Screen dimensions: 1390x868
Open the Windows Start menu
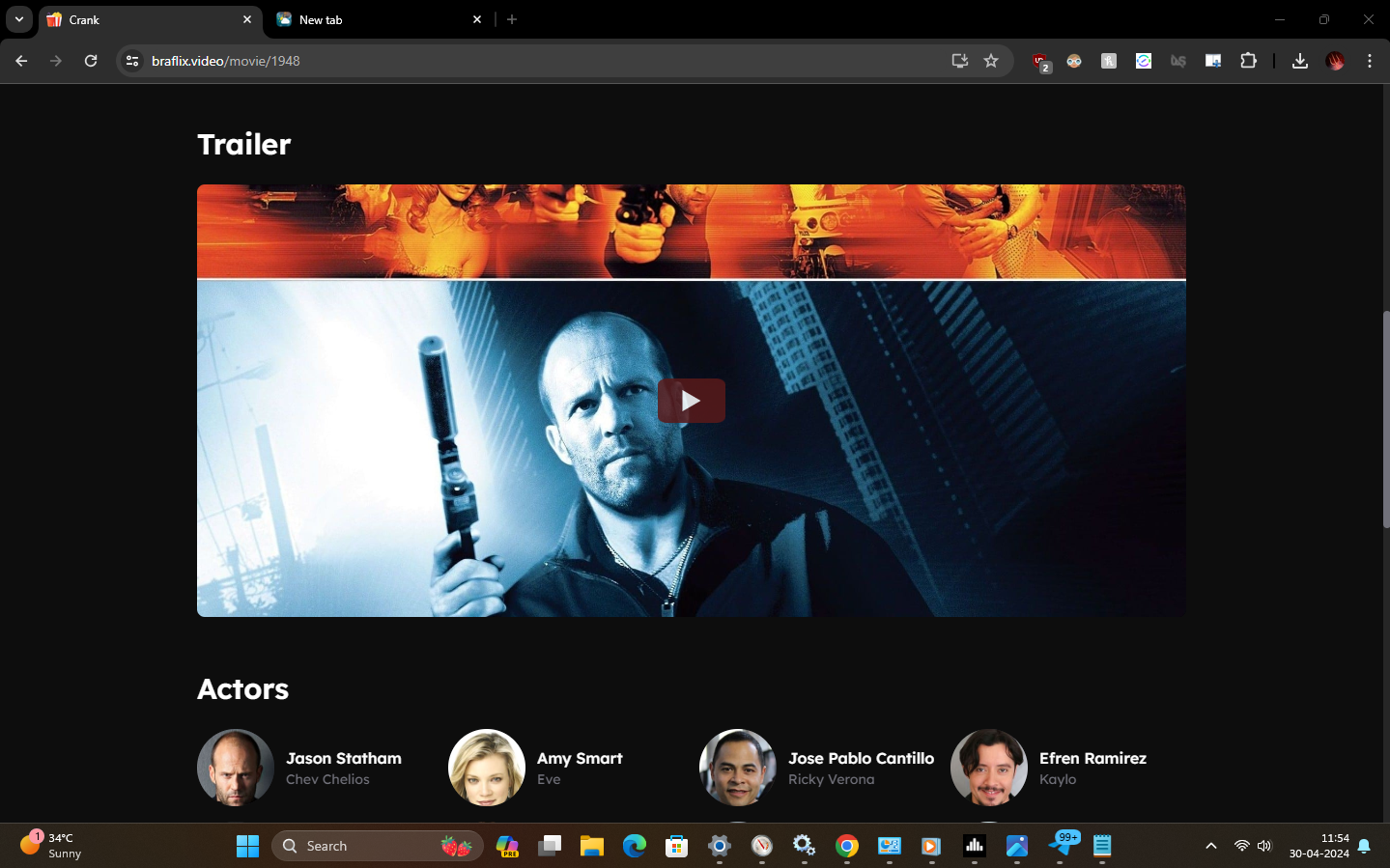(x=248, y=846)
